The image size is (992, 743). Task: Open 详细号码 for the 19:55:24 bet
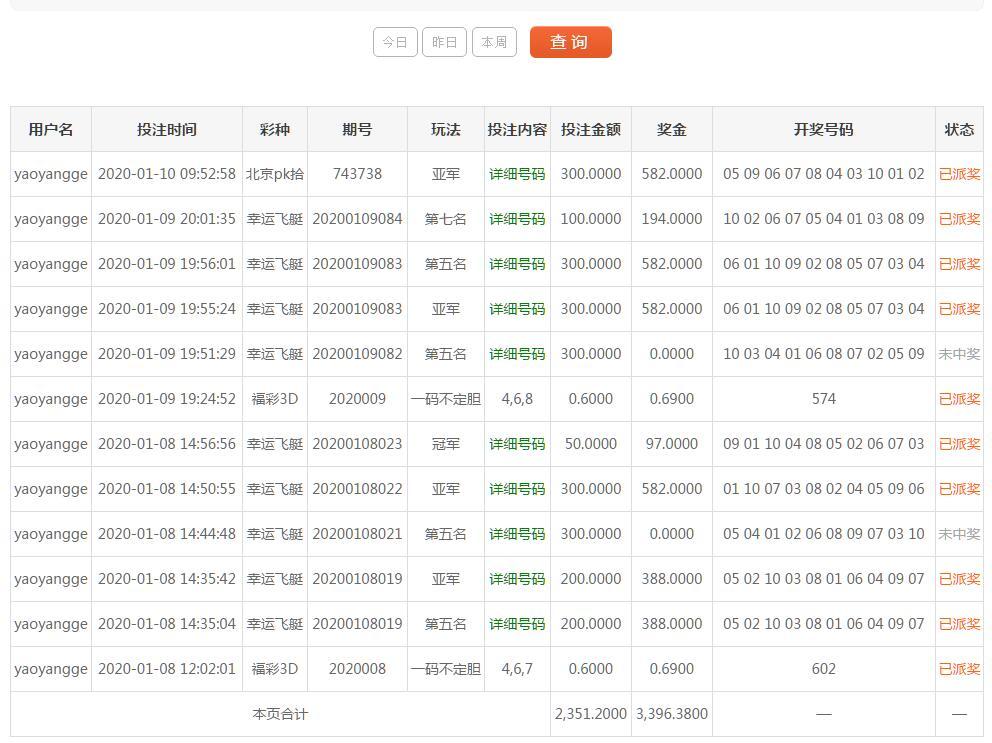[x=517, y=309]
